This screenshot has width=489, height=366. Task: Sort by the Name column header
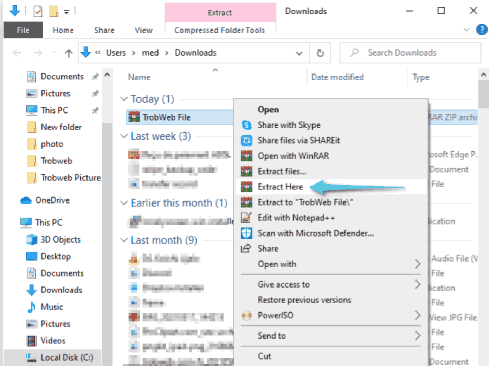tap(139, 77)
